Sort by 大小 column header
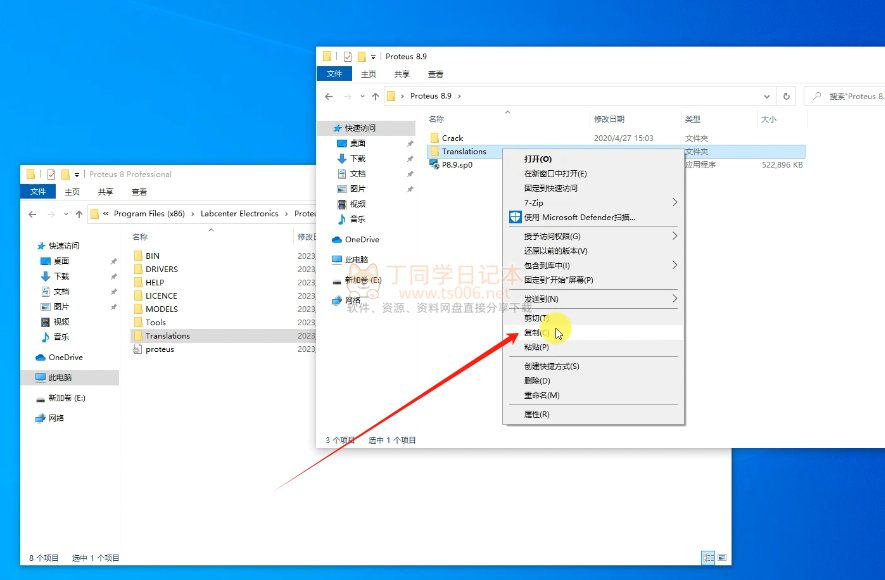 769,119
